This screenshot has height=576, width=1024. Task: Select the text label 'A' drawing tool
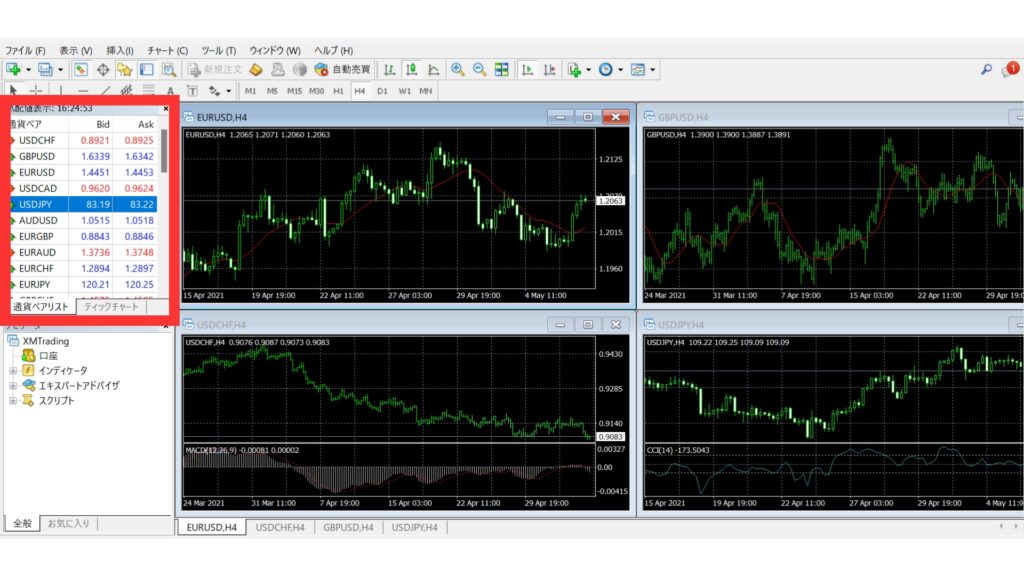[170, 91]
